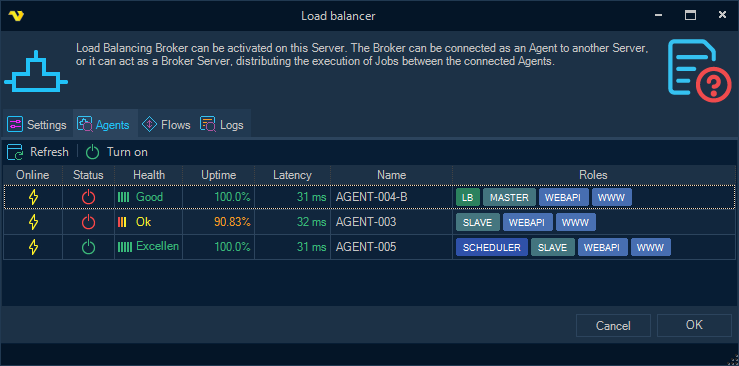Select the AGENT-003 name cell
This screenshot has height=366, width=739.
click(x=391, y=222)
